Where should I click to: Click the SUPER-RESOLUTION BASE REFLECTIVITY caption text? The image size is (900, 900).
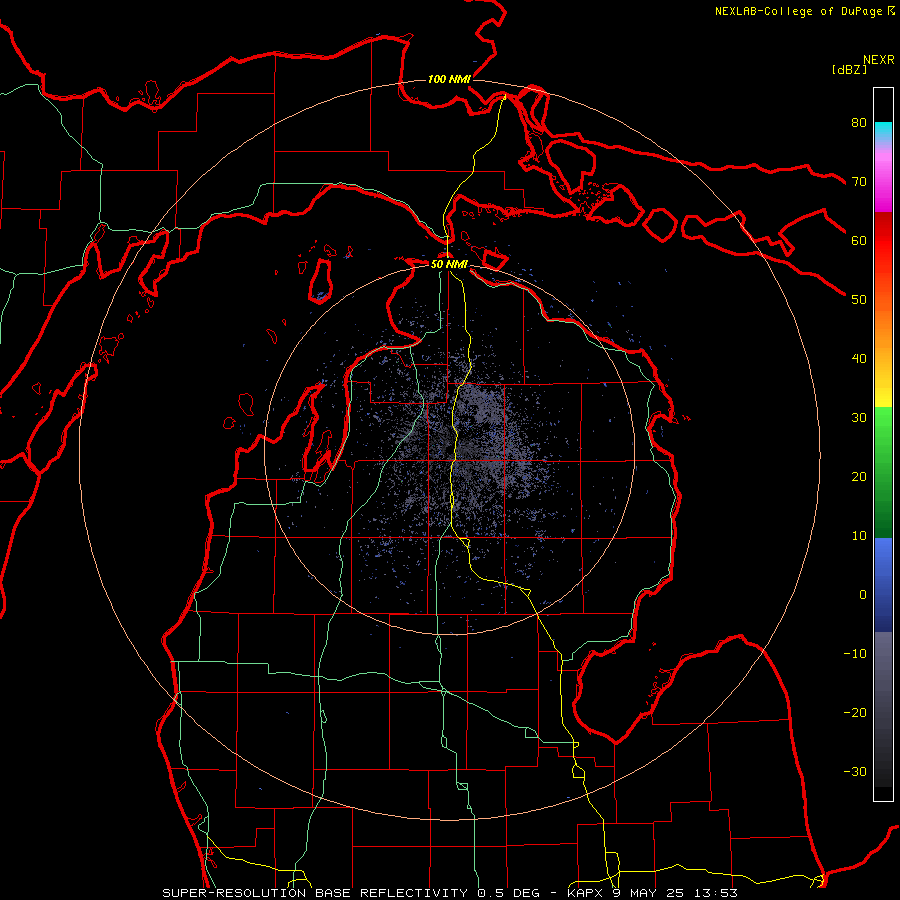pyautogui.click(x=315, y=893)
